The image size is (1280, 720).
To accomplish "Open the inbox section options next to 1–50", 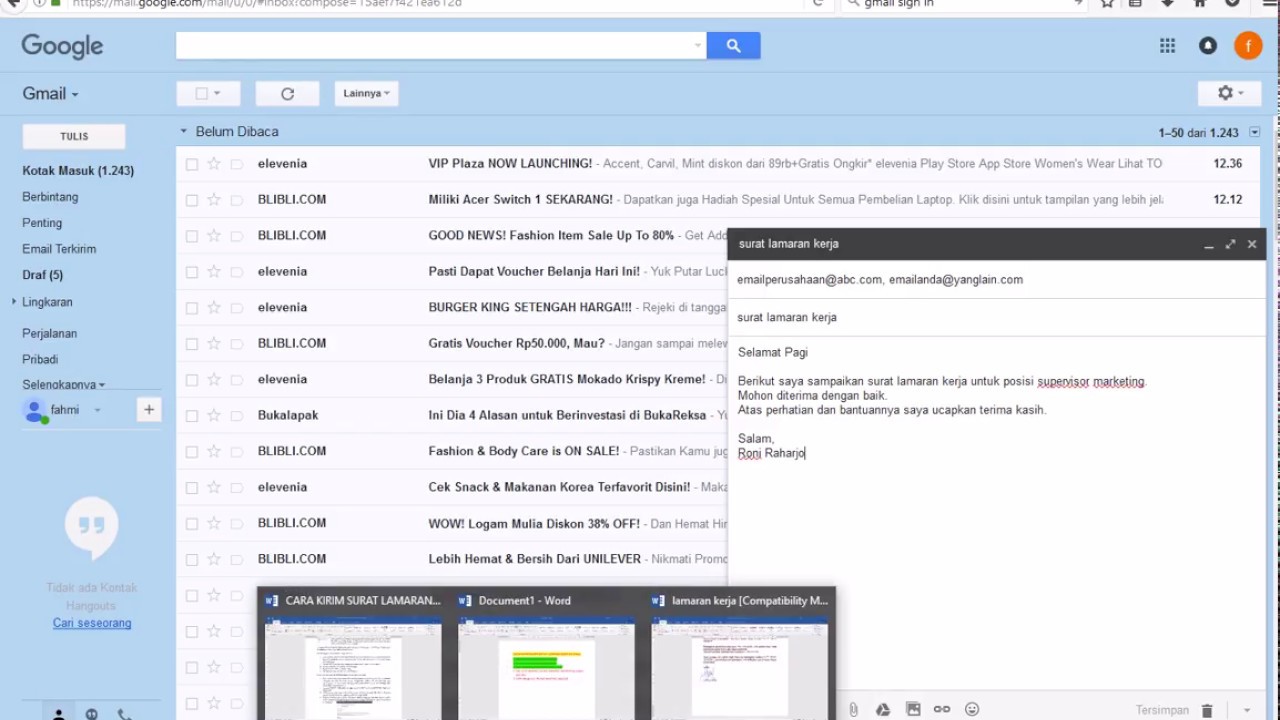I will pyautogui.click(x=1255, y=132).
